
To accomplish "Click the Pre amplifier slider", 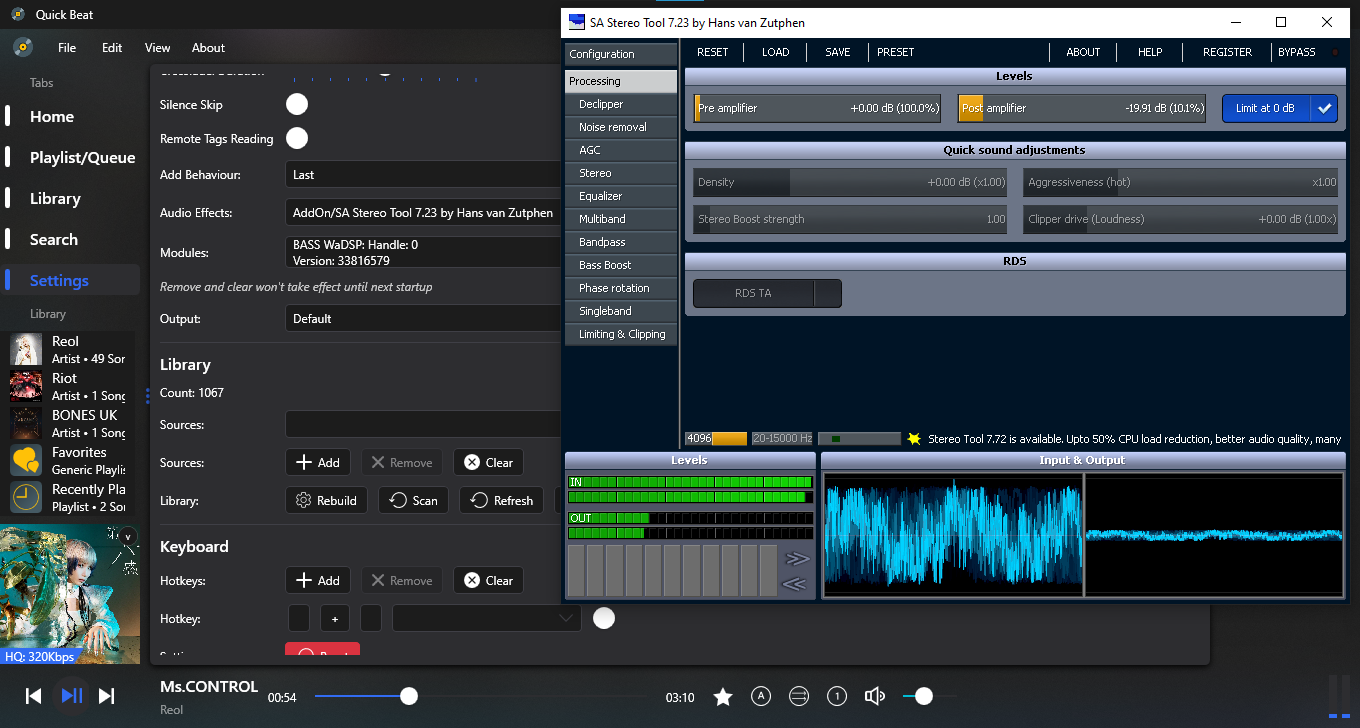I will click(817, 108).
